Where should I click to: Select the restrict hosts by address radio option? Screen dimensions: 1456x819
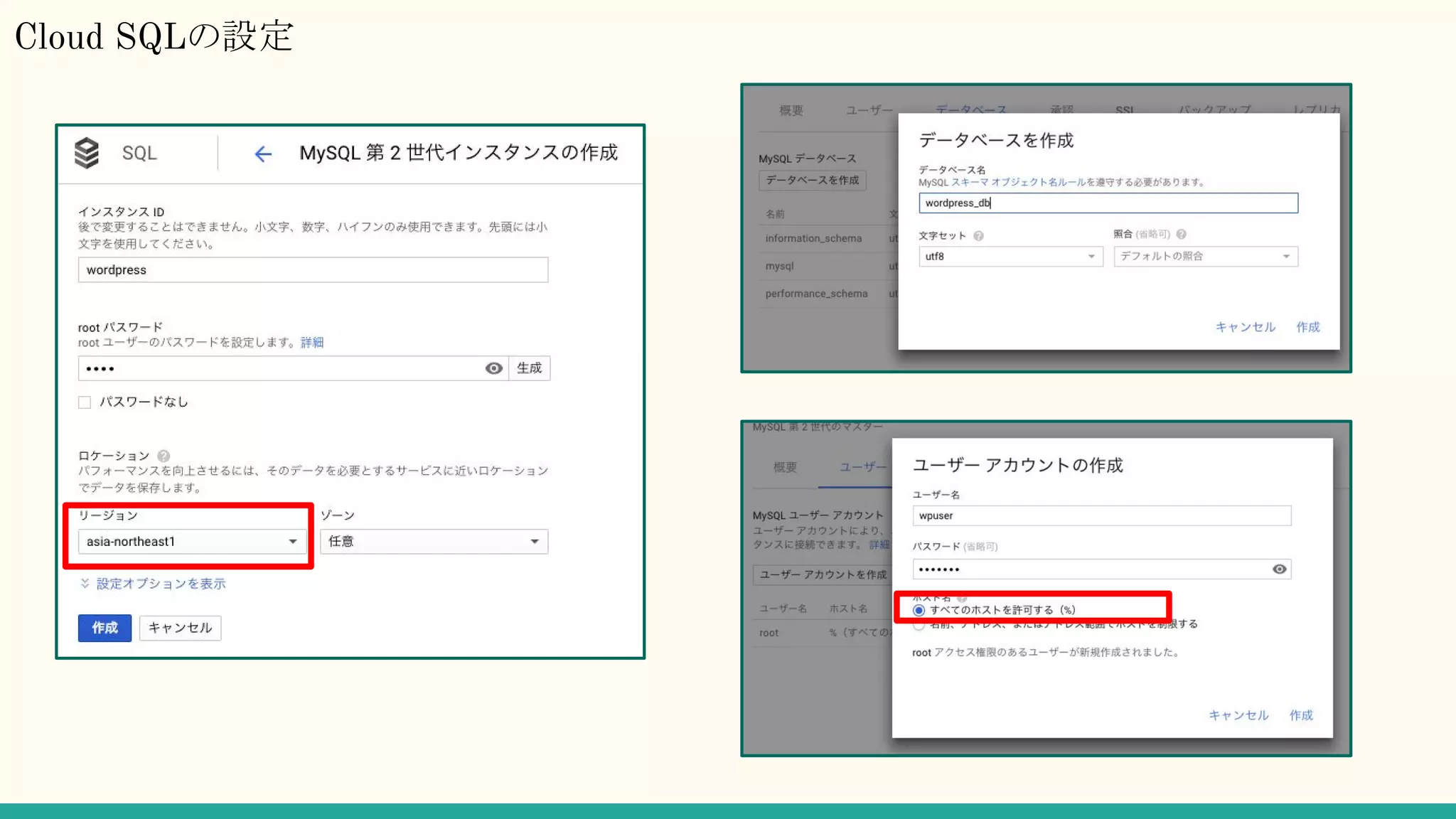[x=919, y=626]
